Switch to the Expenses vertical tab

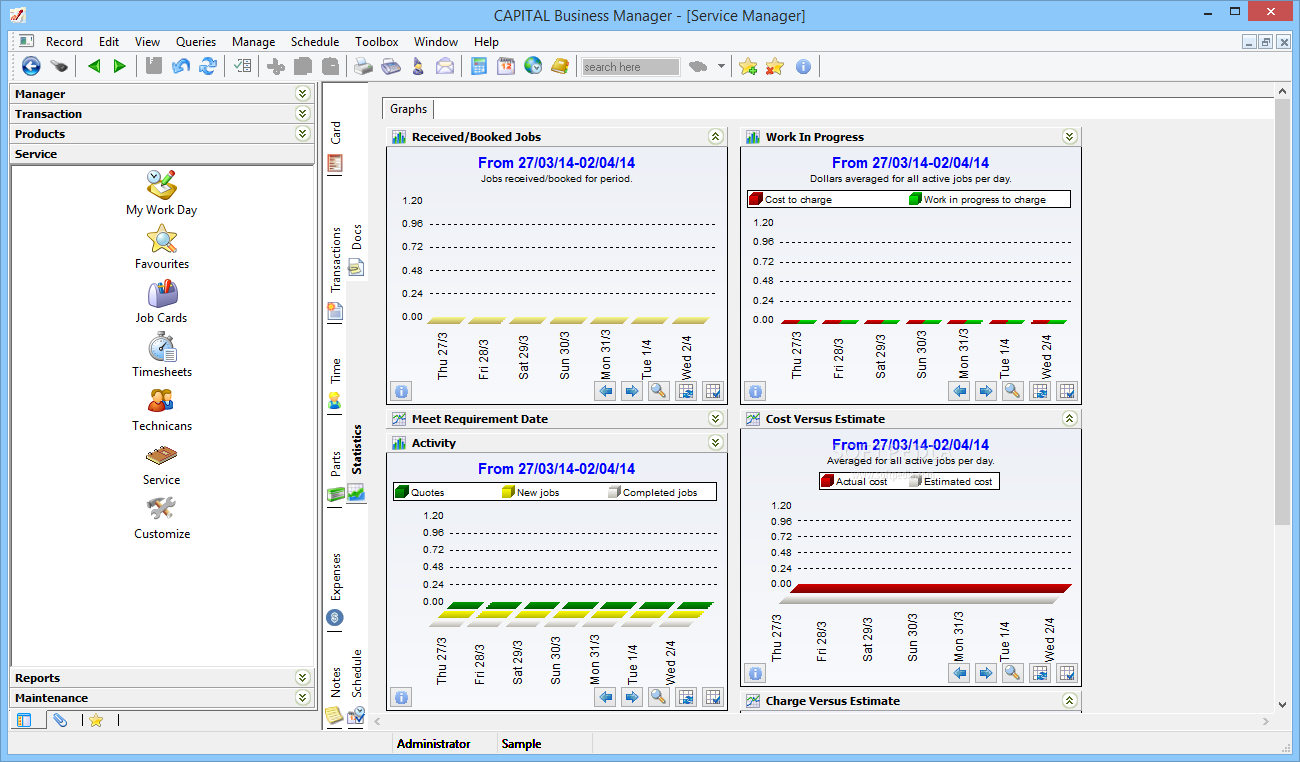[336, 590]
